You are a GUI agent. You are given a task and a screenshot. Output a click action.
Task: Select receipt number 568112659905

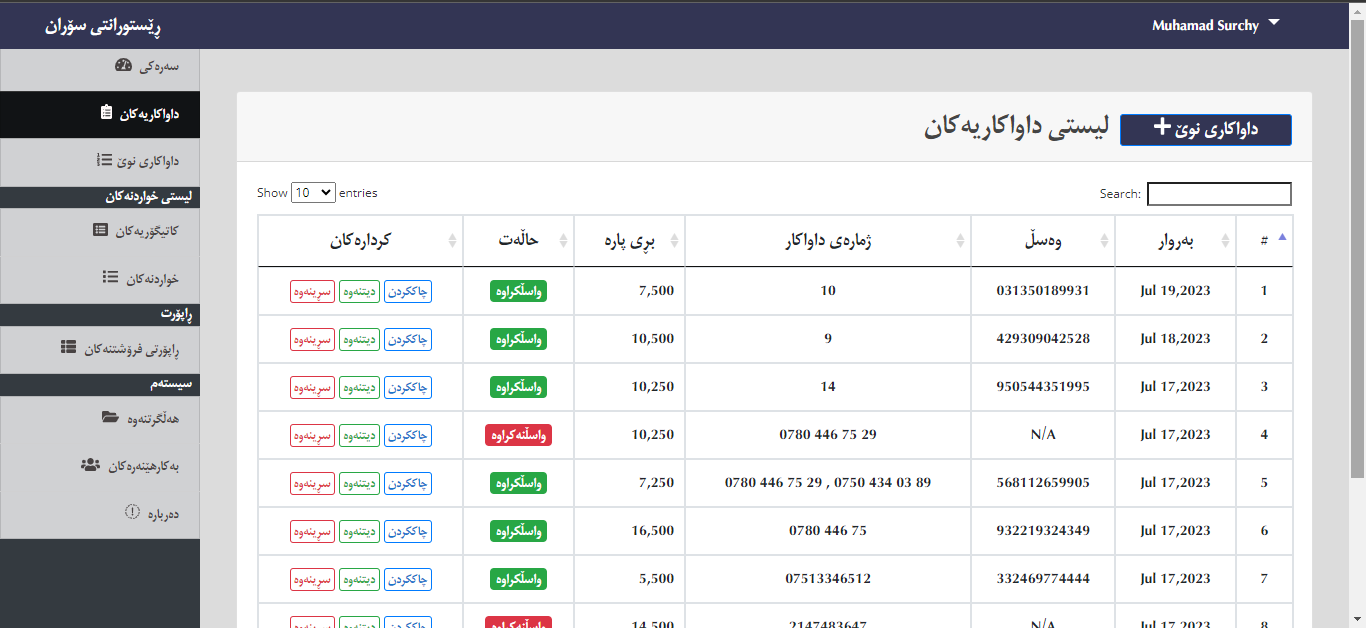(1043, 483)
